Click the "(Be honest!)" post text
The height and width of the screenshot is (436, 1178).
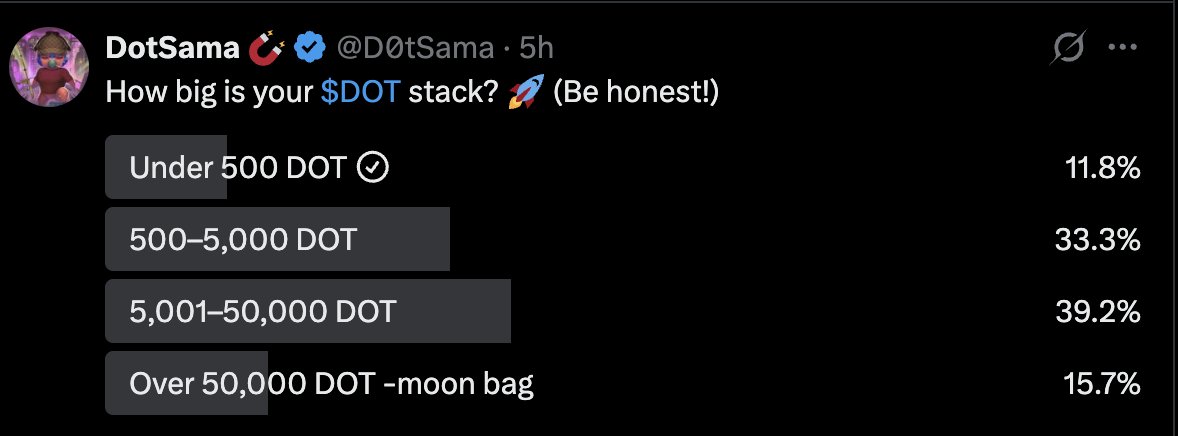click(636, 93)
